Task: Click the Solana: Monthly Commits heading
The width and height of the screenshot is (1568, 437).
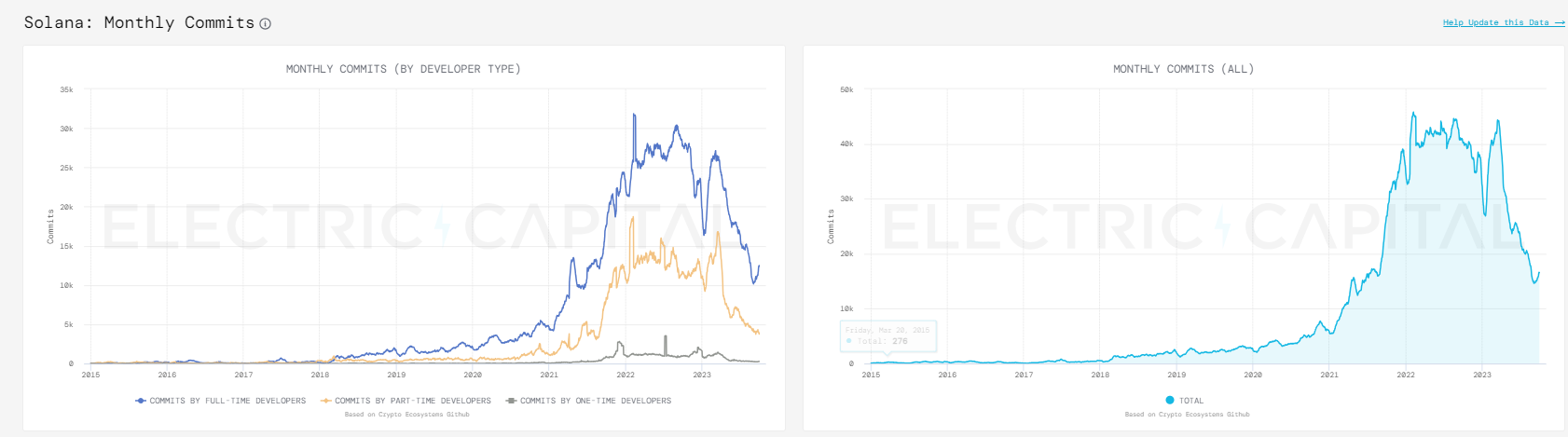Action: [139, 22]
